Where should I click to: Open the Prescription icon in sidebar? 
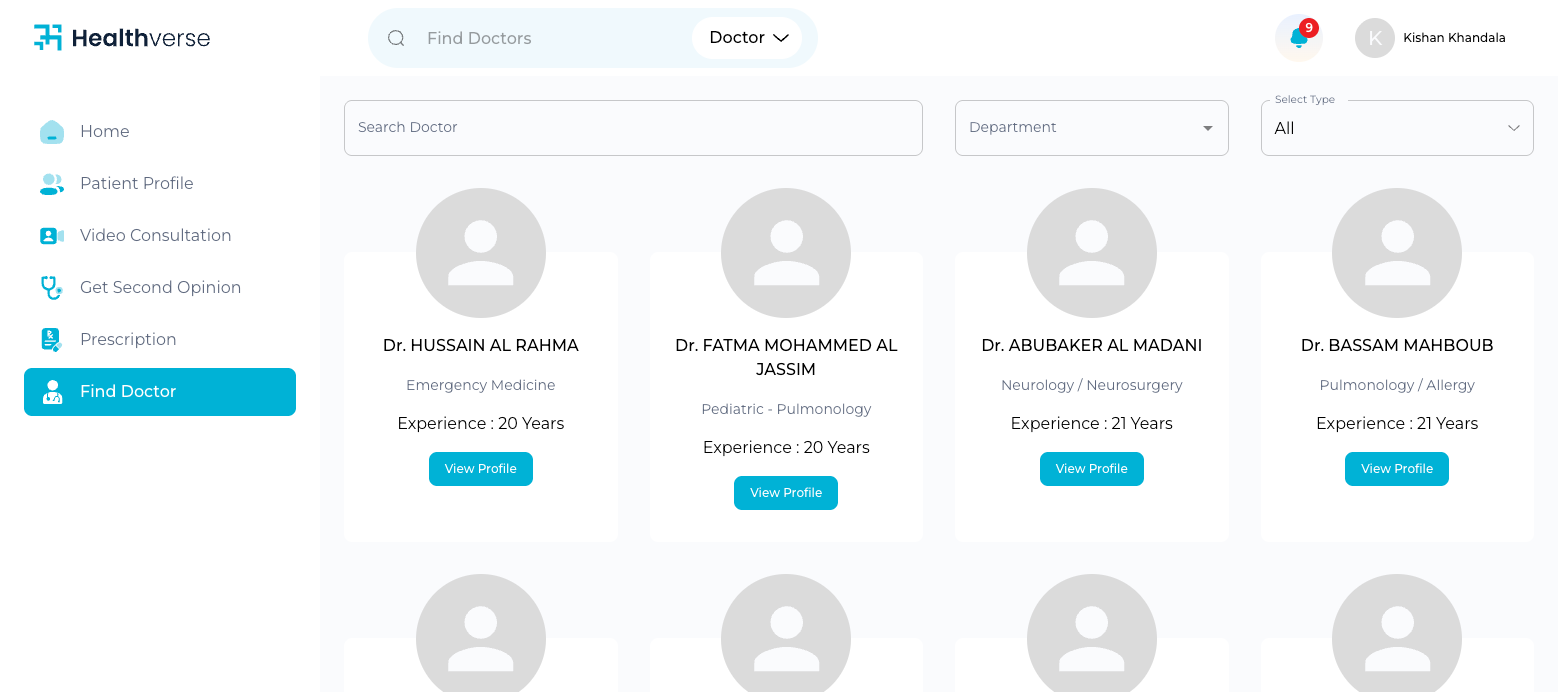(51, 339)
